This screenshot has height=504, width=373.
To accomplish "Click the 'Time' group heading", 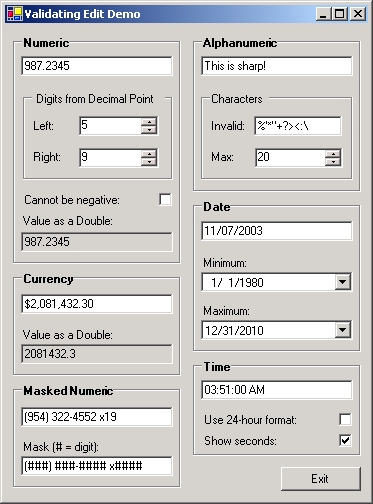I will [217, 367].
